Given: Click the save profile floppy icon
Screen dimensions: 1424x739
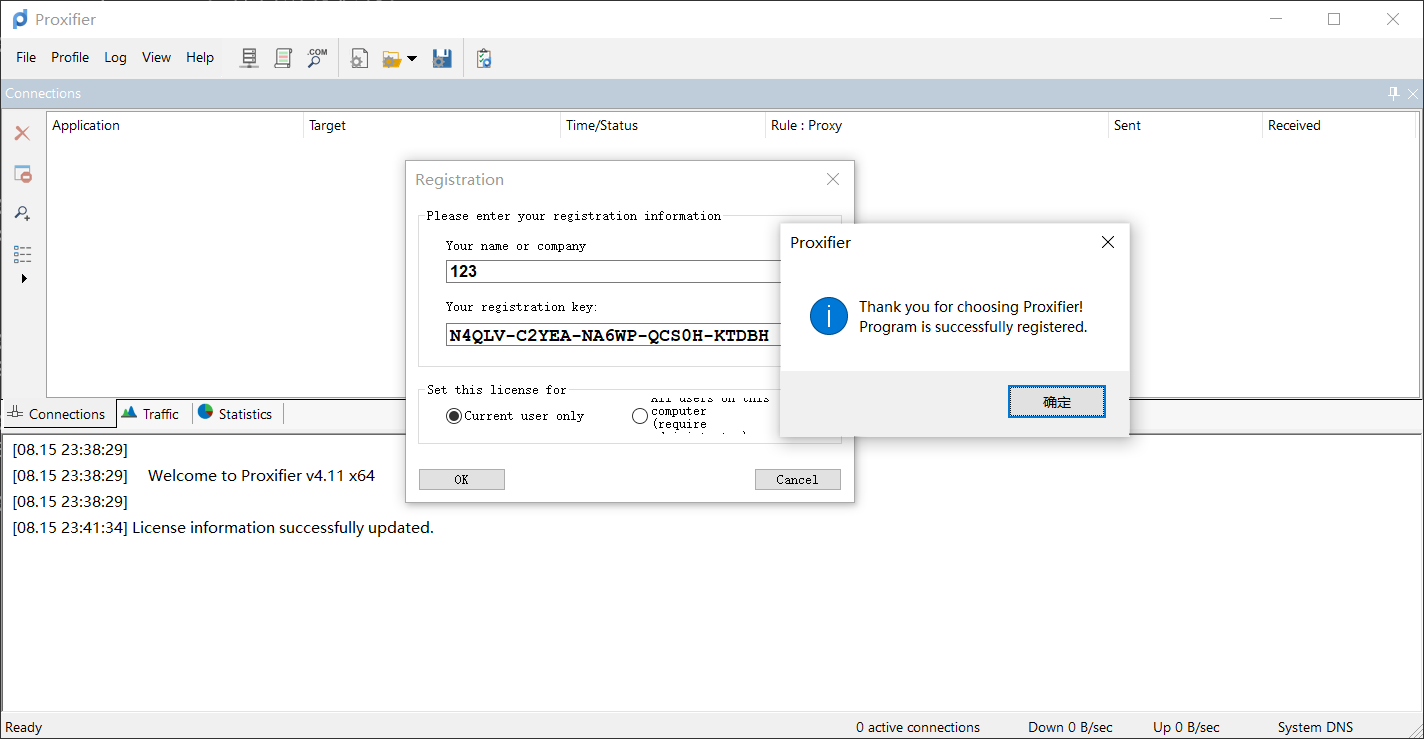Looking at the screenshot, I should coord(442,59).
